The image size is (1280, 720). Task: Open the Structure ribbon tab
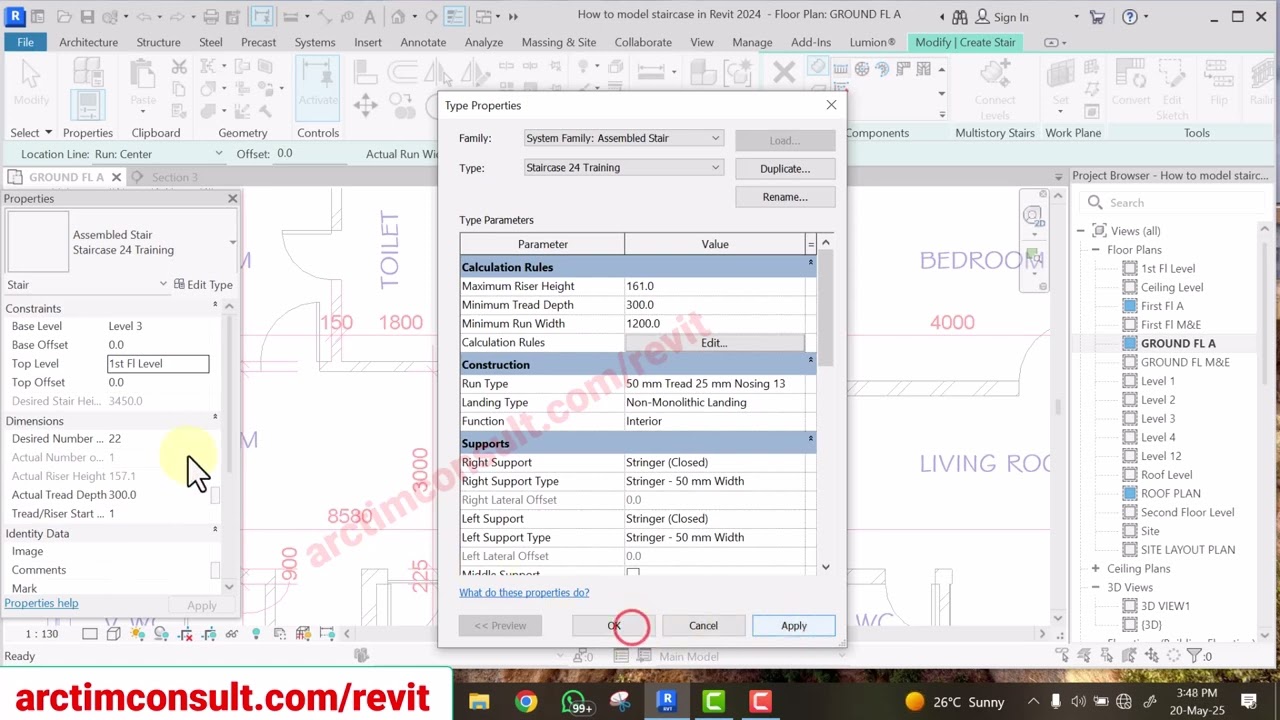point(158,42)
